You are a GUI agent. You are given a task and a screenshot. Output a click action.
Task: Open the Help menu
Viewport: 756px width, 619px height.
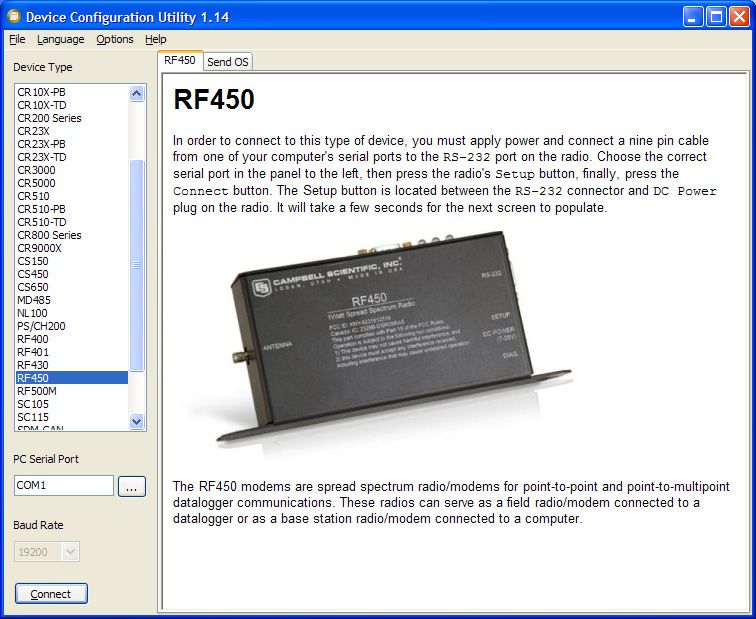156,39
